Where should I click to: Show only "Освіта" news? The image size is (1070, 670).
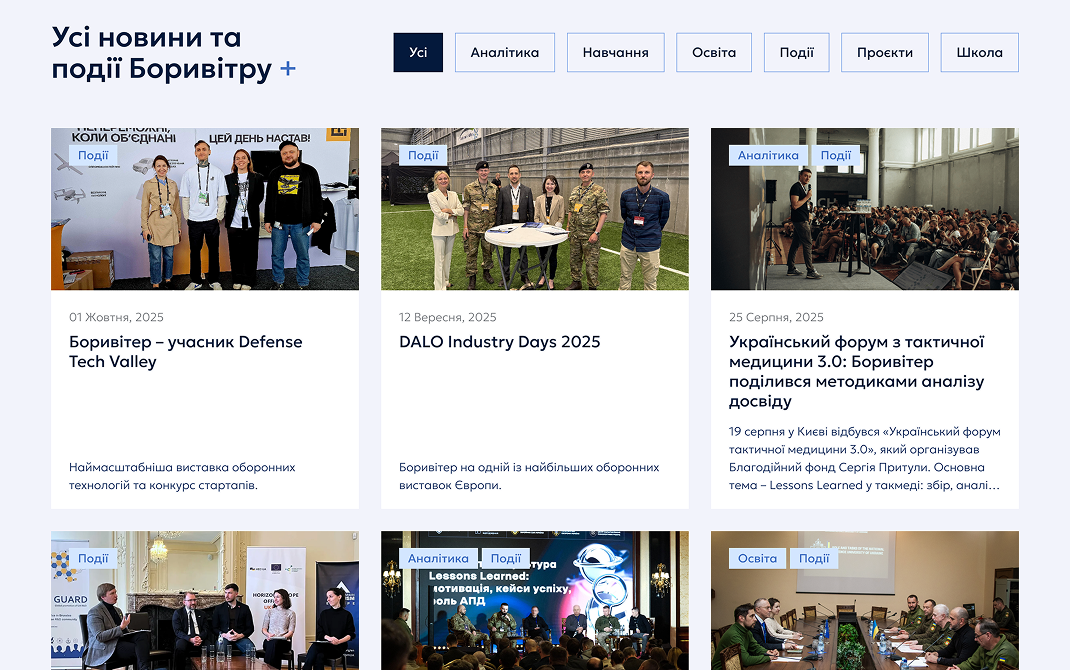click(714, 53)
